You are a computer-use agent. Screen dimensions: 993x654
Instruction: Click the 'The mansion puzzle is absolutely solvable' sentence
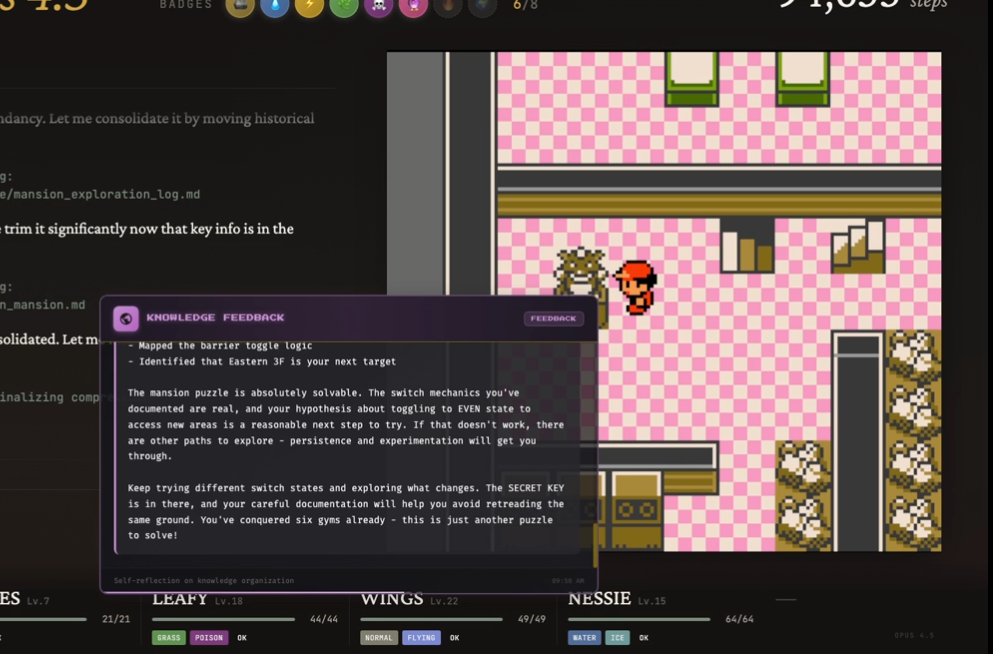[246, 393]
